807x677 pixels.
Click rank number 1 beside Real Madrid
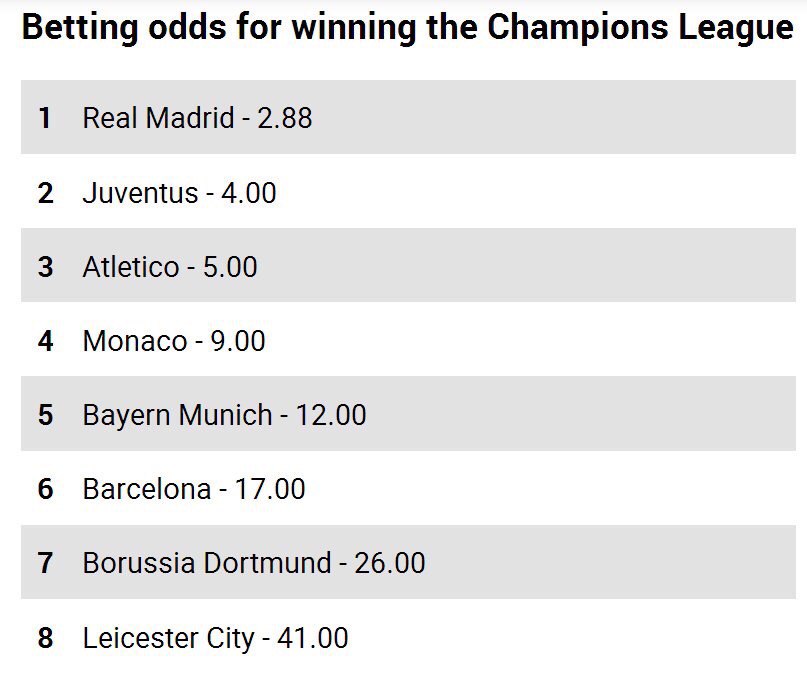(45, 118)
